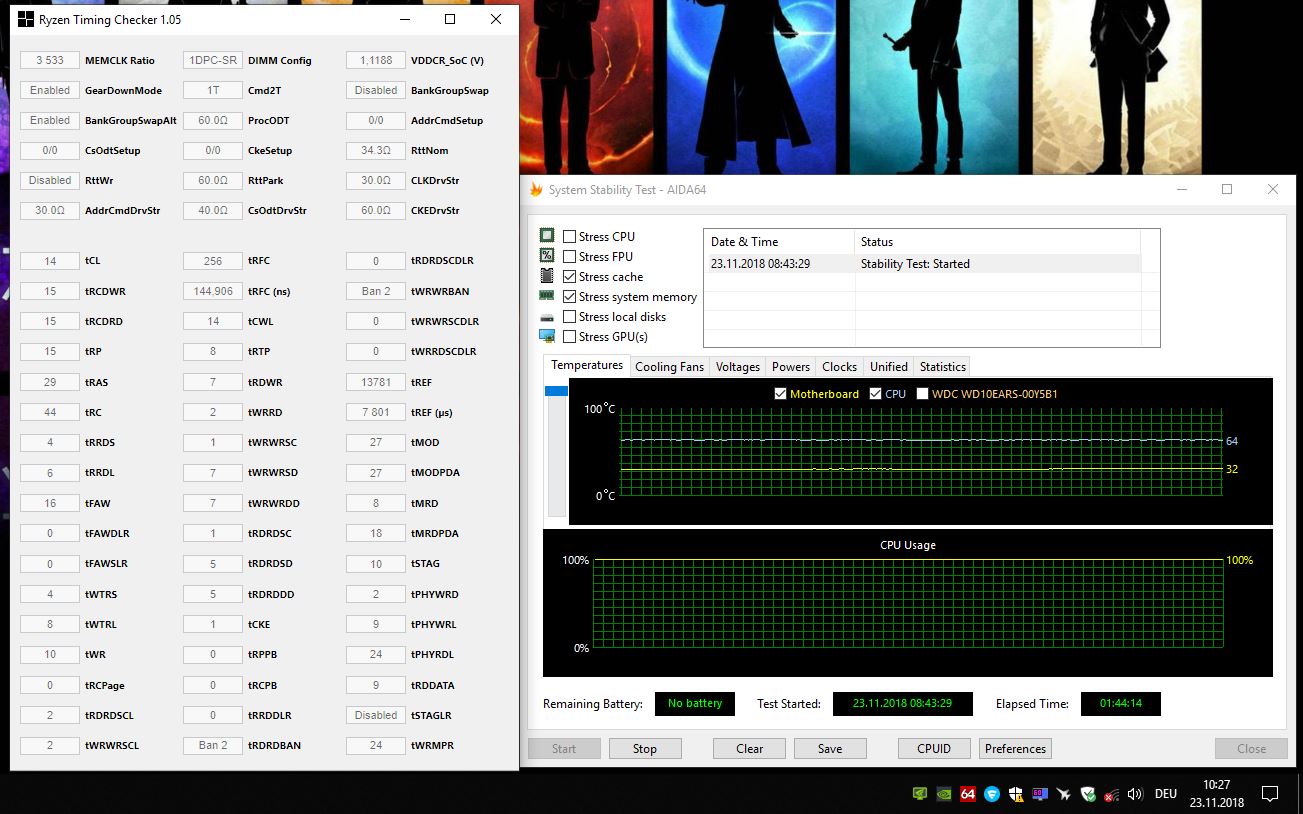Switch to the Clocks tab

(x=840, y=367)
